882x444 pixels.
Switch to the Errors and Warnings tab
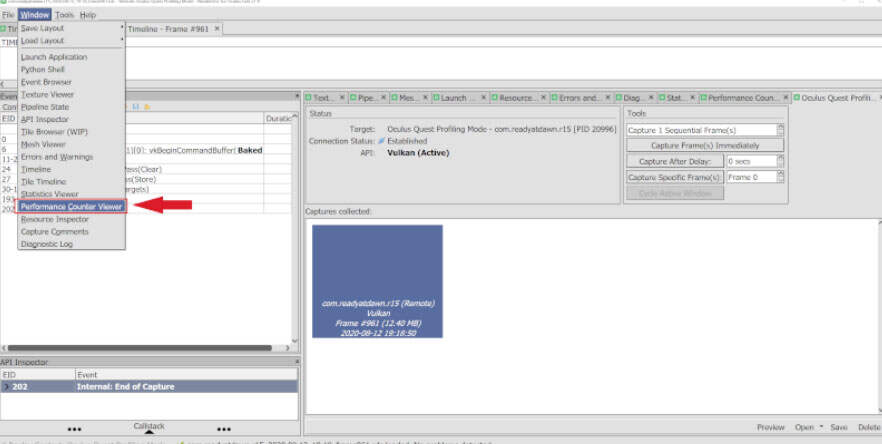coord(576,98)
